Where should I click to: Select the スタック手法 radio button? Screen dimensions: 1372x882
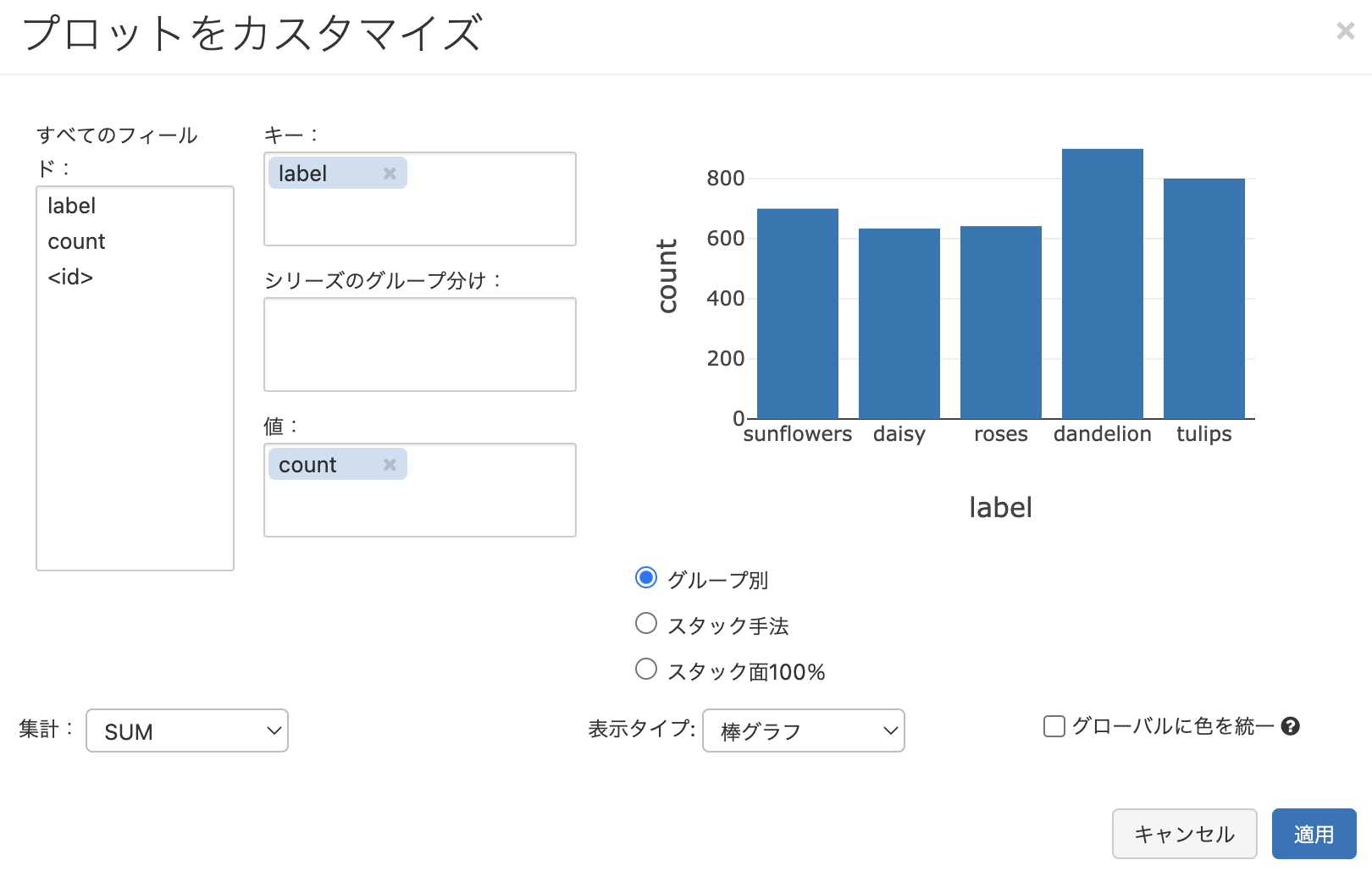[645, 623]
